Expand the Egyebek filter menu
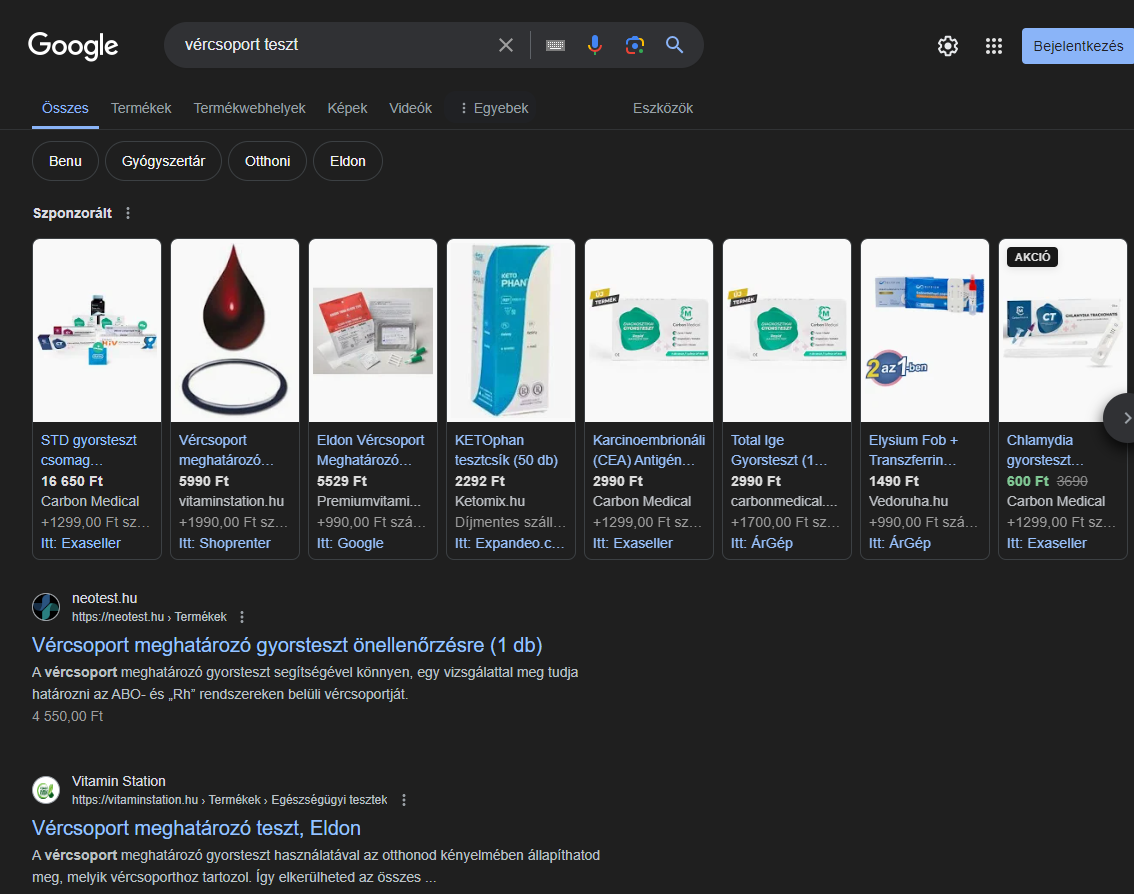 (x=493, y=108)
